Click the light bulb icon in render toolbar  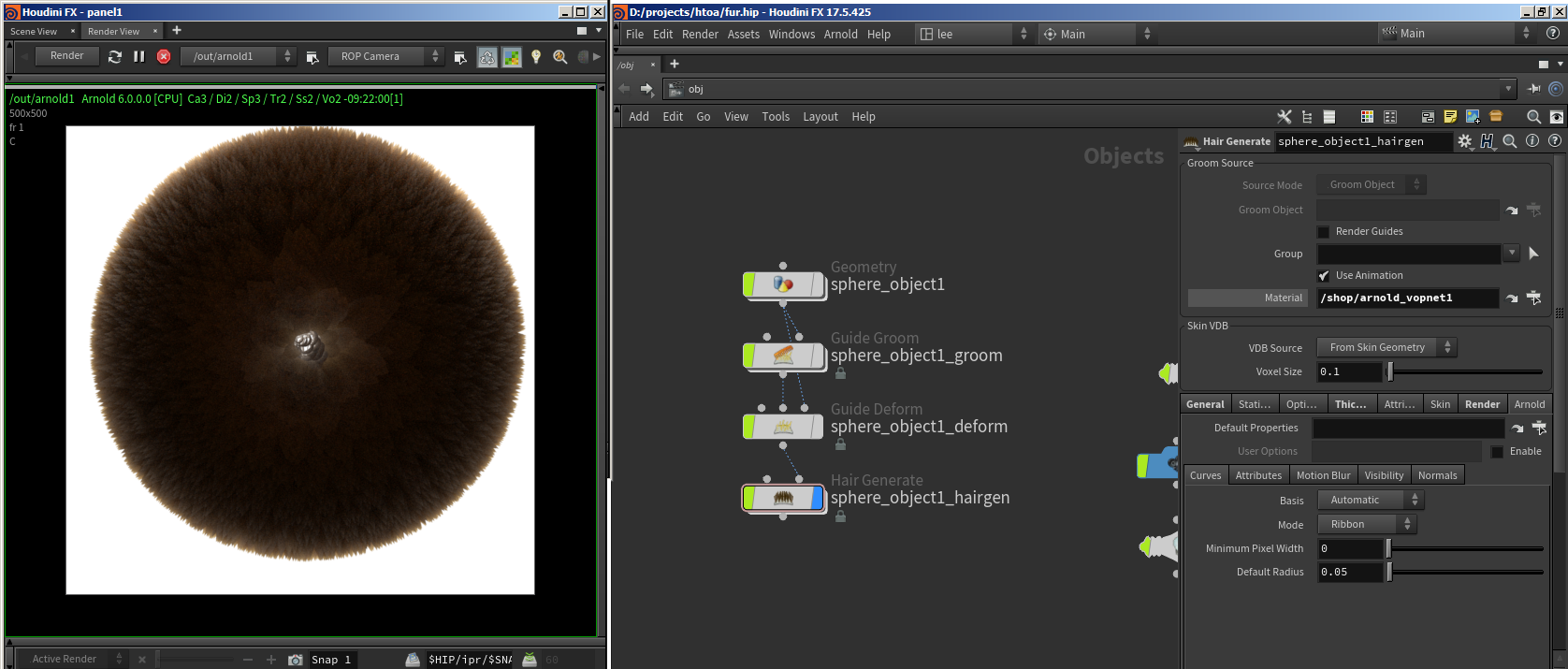pos(536,57)
